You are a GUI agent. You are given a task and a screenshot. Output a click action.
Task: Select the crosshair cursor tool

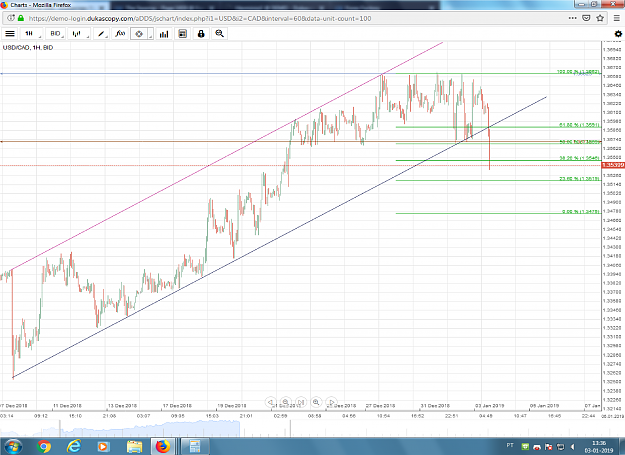pos(139,34)
